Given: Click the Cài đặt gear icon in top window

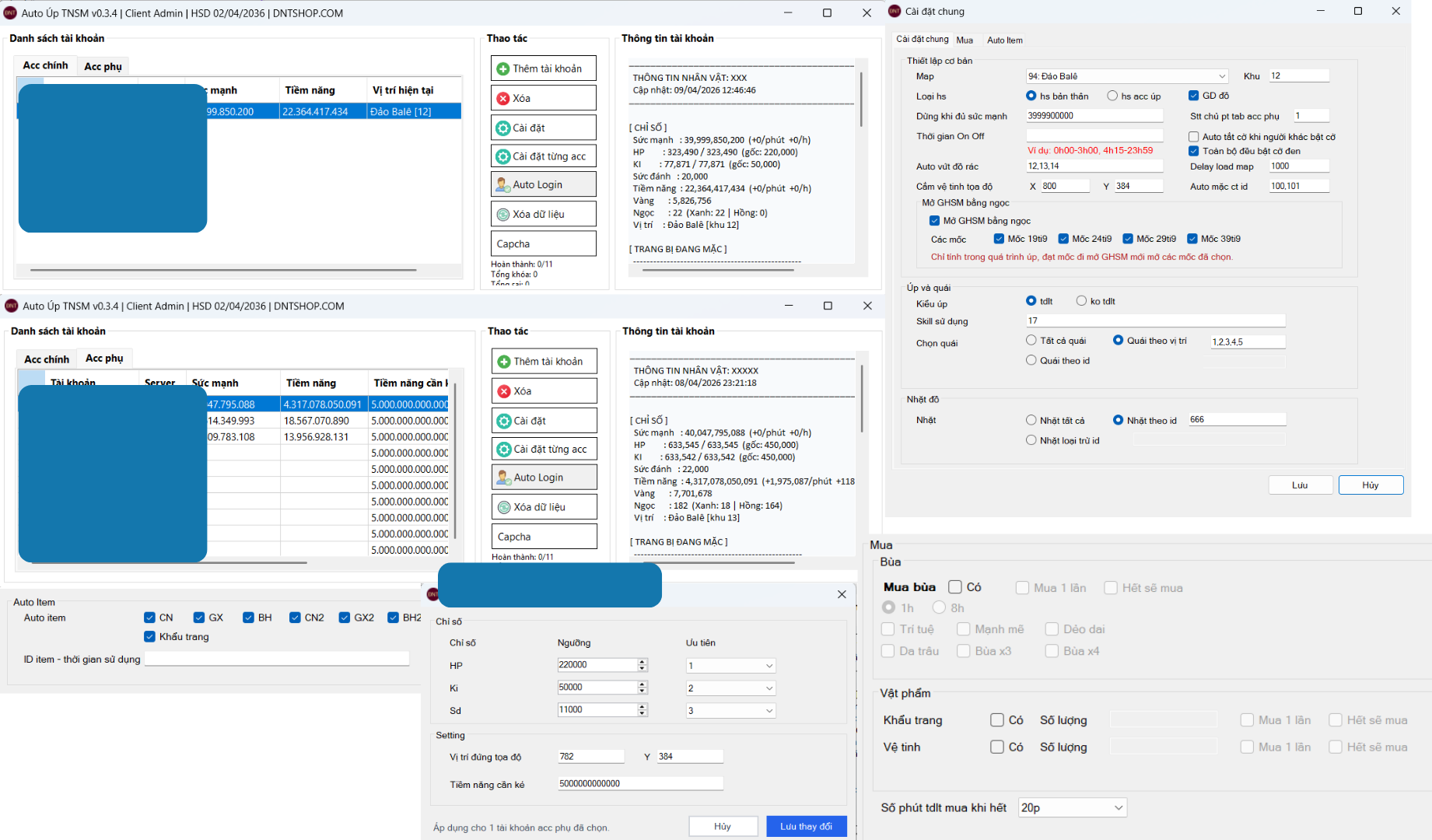Looking at the screenshot, I should [503, 128].
